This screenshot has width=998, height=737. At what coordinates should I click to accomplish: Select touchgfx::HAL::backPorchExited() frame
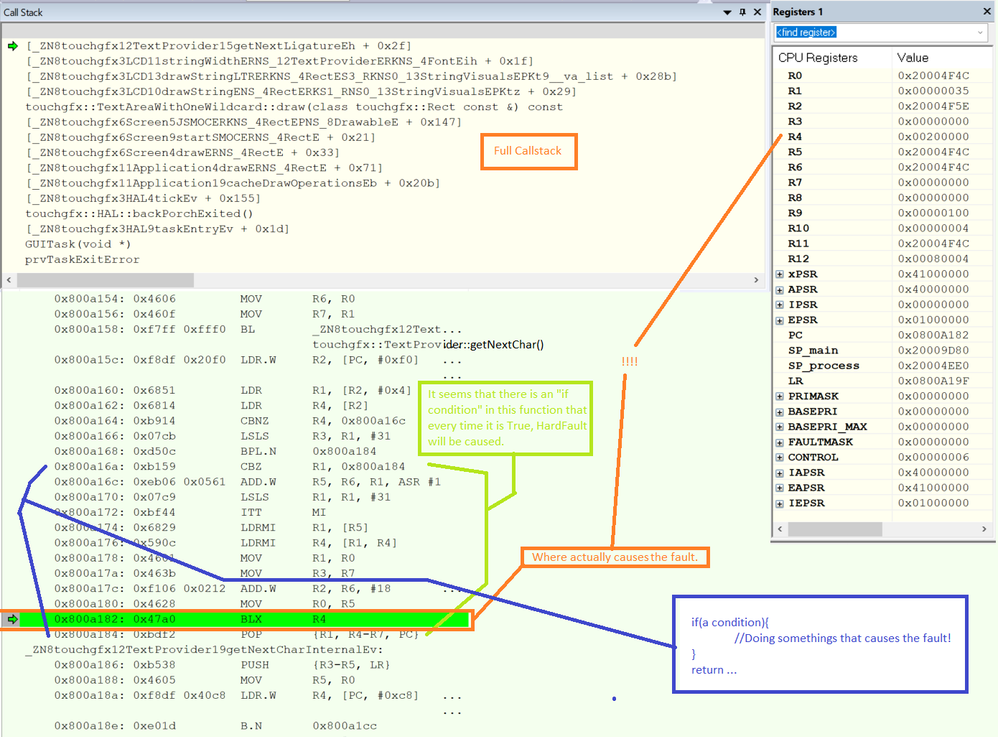click(x=139, y=214)
